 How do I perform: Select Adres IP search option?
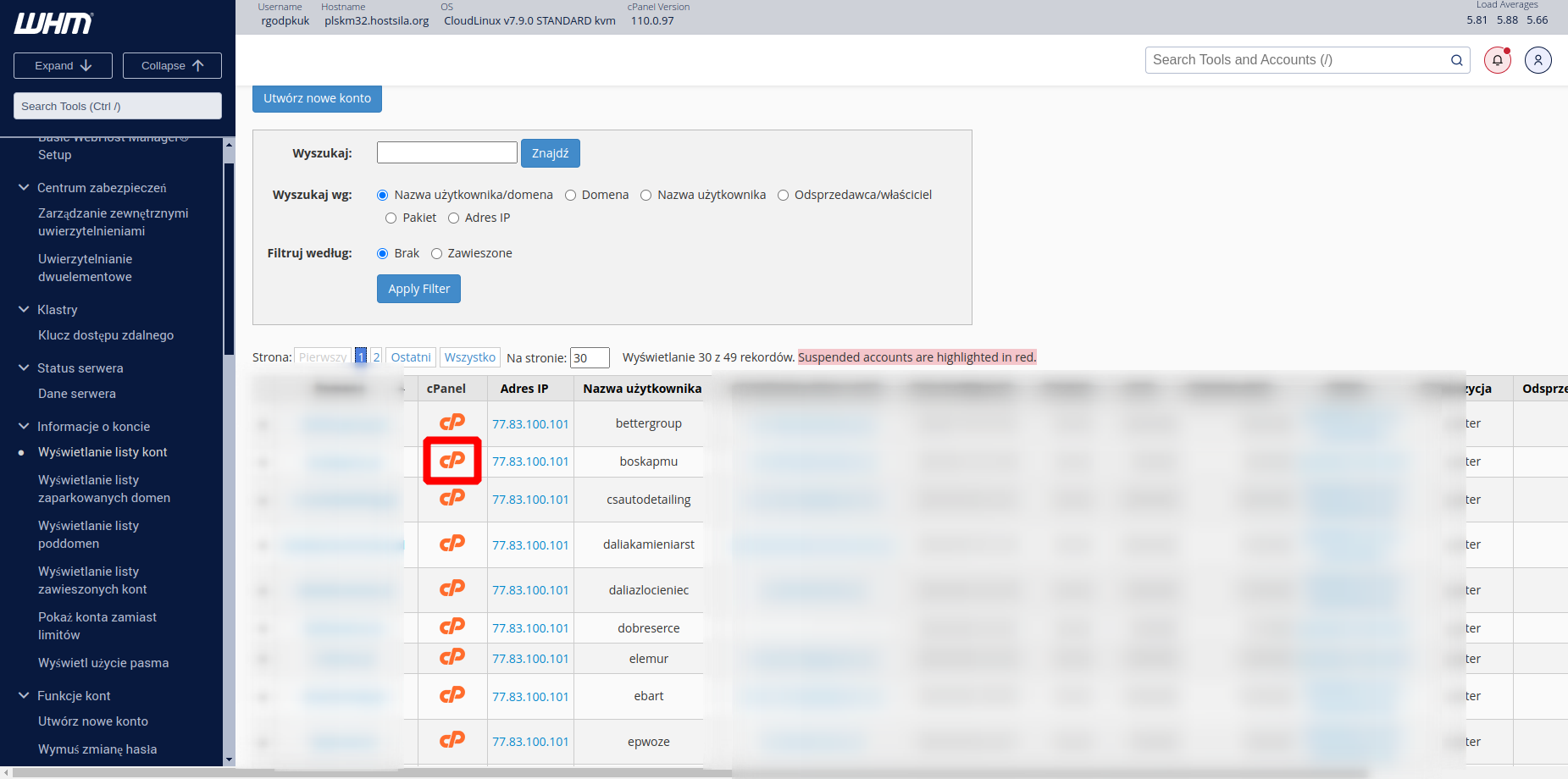point(453,218)
